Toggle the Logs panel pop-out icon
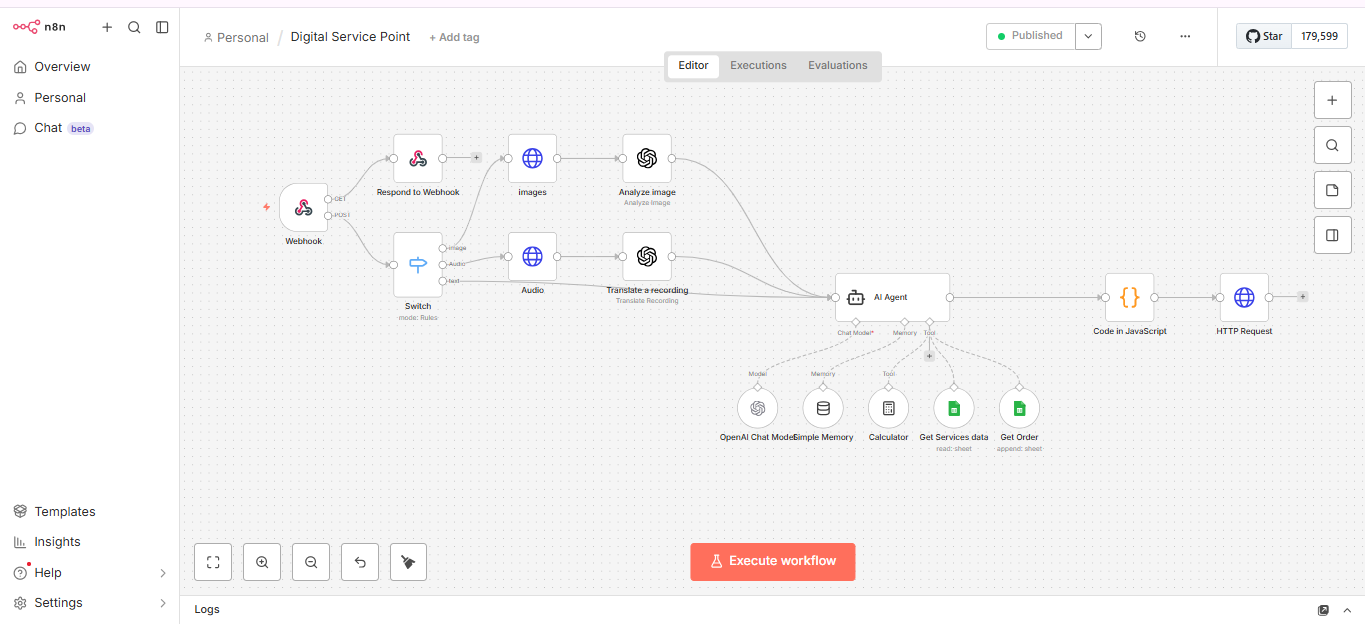Viewport: 1365px width, 624px height. tap(1323, 610)
